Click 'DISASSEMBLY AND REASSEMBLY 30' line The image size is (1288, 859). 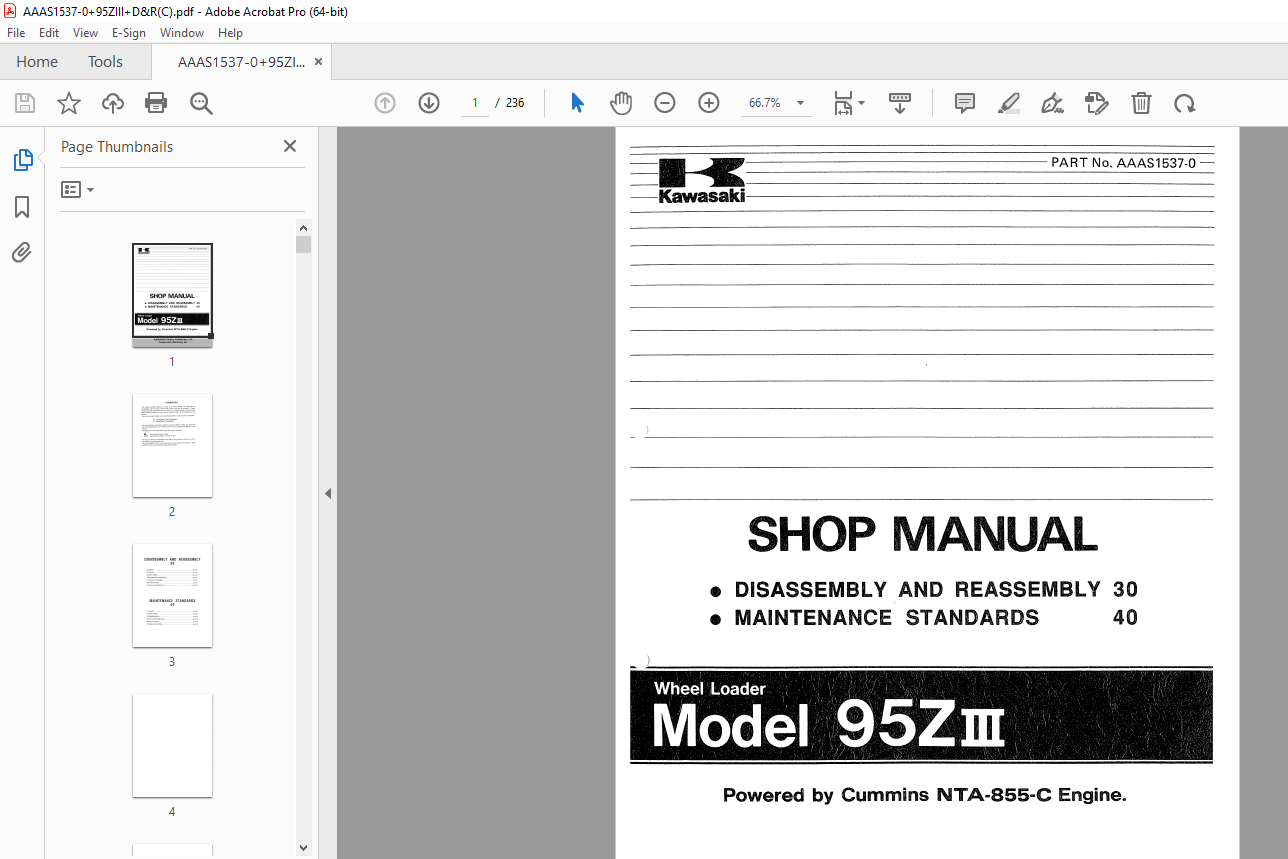(925, 590)
